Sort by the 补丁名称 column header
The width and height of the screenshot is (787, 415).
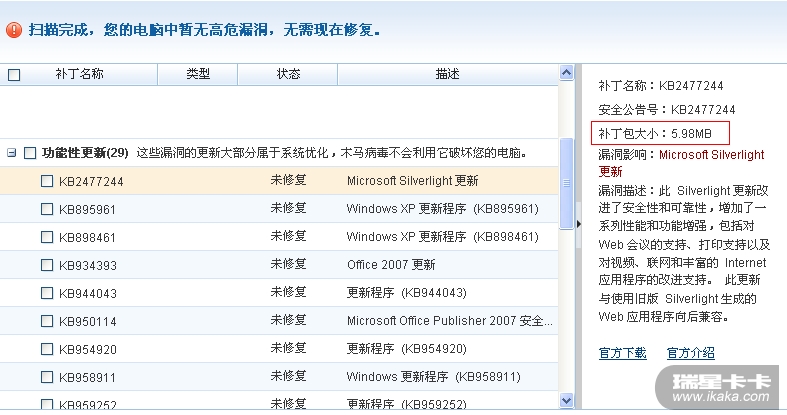[79, 74]
